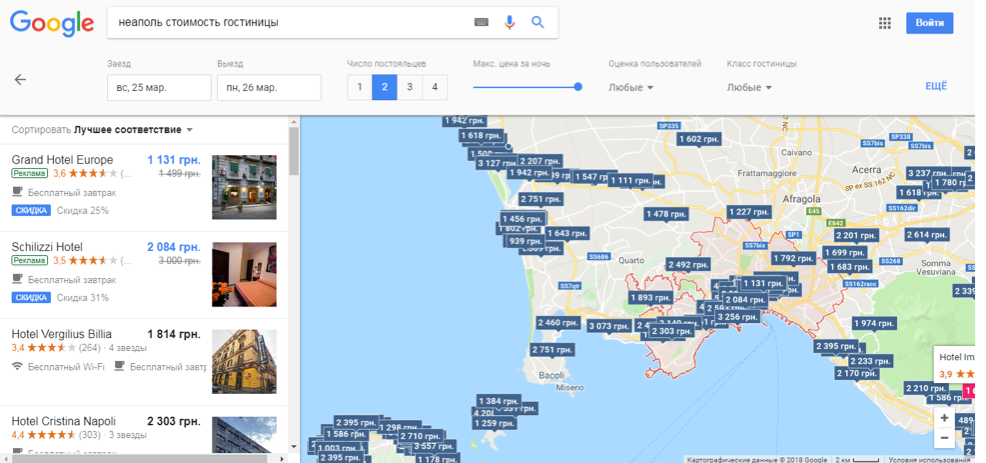The height and width of the screenshot is (463, 986).
Task: Click the 2 207 грн. map price marker
Action: [x=540, y=162]
